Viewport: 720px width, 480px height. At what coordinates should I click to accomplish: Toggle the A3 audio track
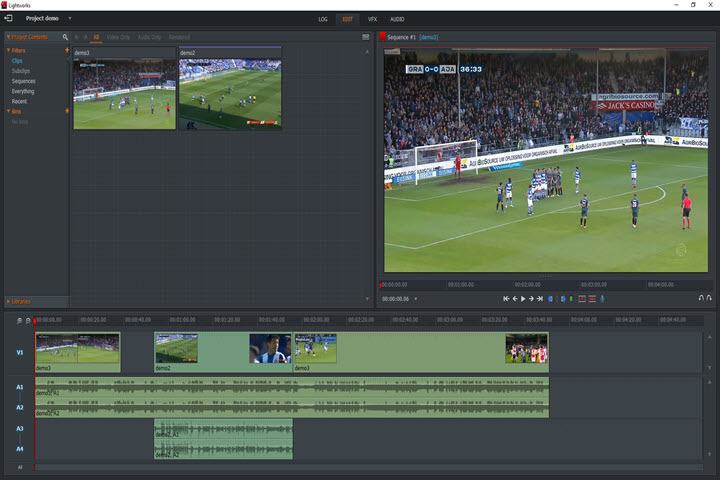[x=19, y=429]
